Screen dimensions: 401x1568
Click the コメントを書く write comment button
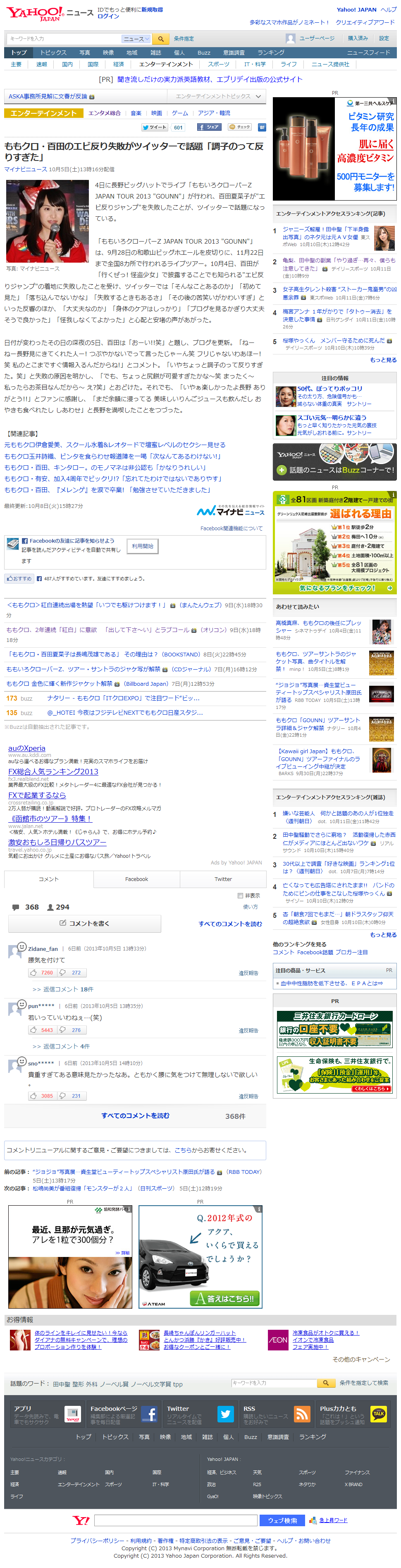coord(85,924)
